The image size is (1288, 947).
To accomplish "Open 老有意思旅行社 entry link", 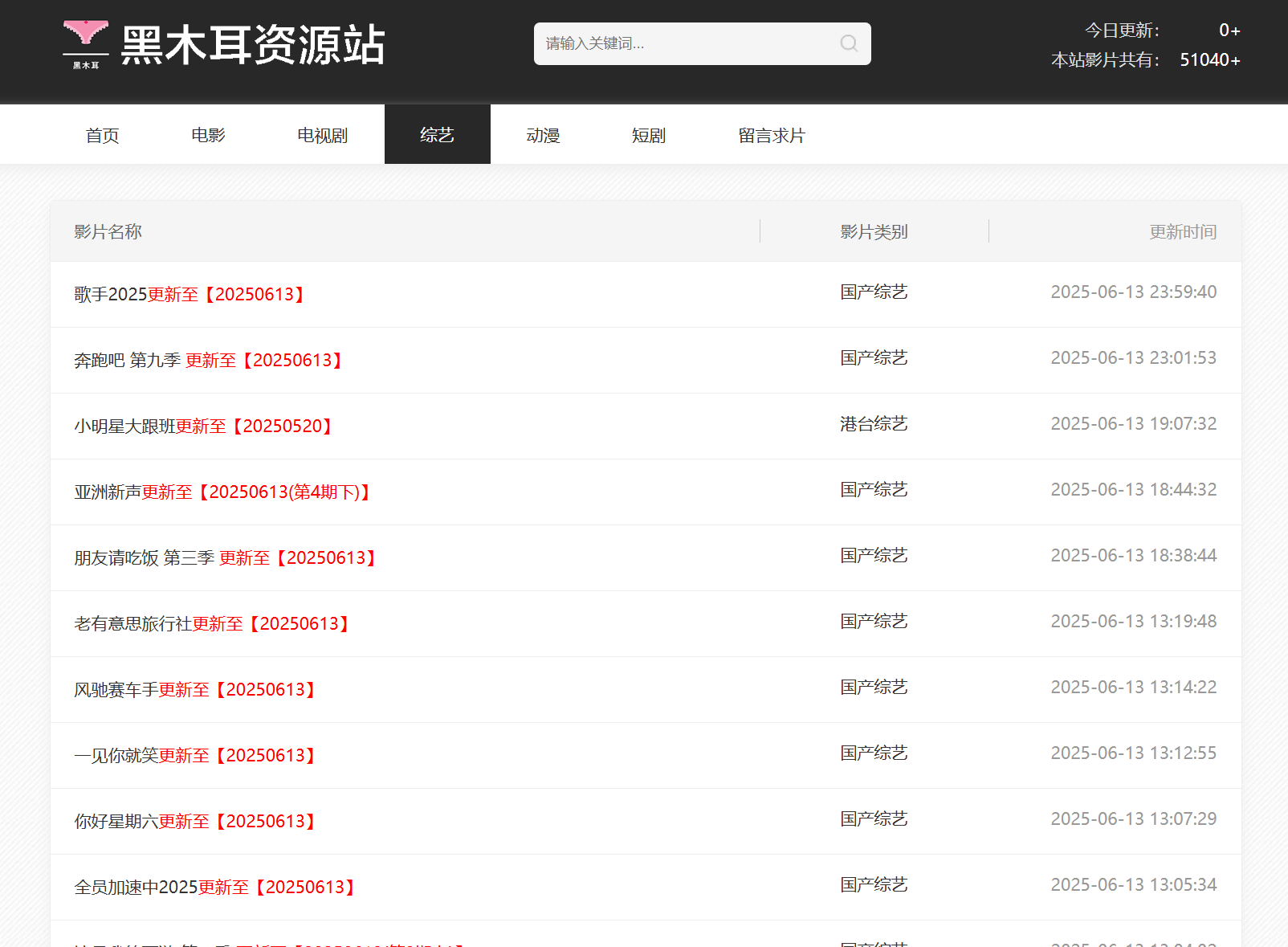I will [x=213, y=623].
